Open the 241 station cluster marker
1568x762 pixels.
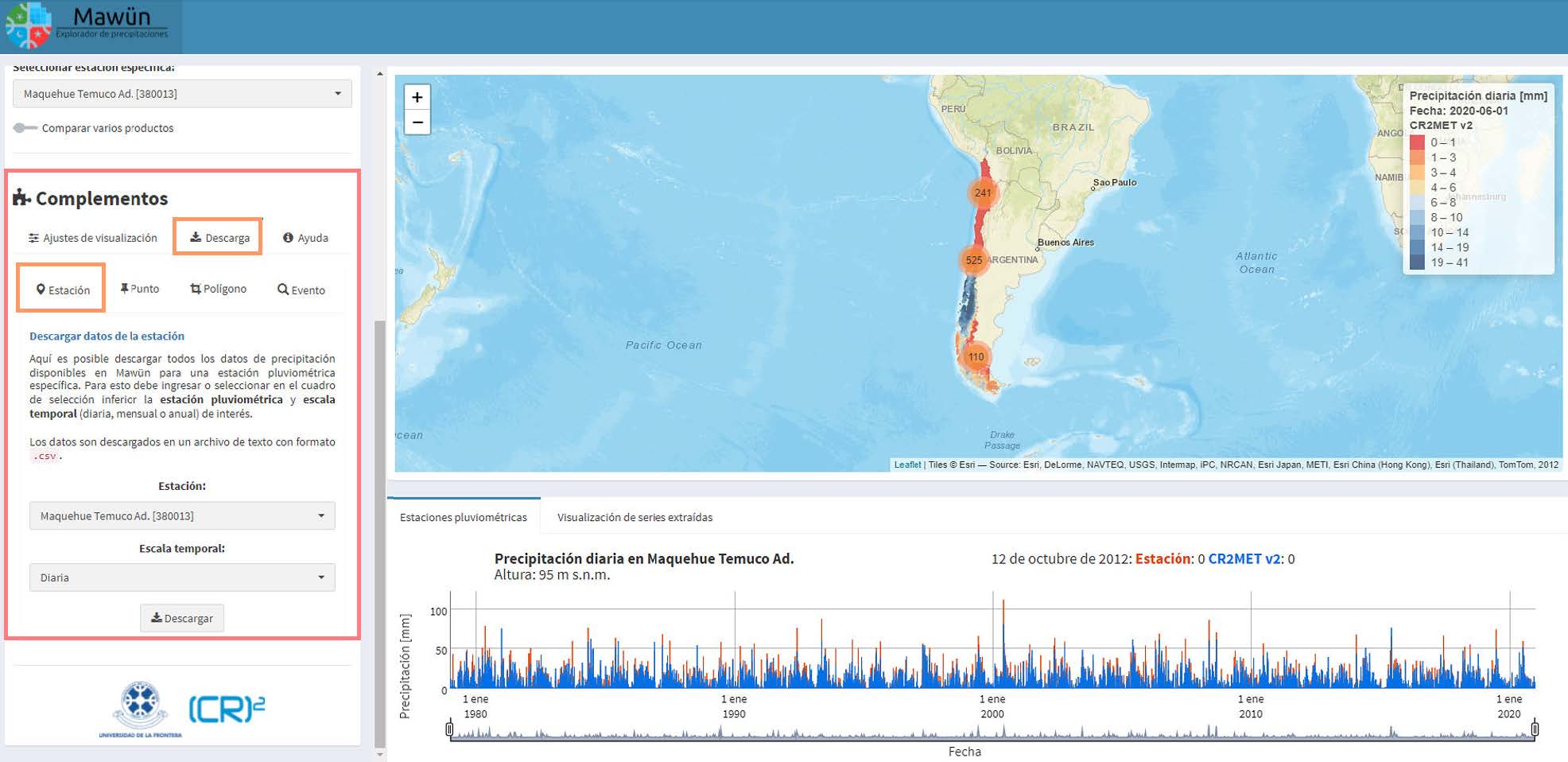coord(983,192)
